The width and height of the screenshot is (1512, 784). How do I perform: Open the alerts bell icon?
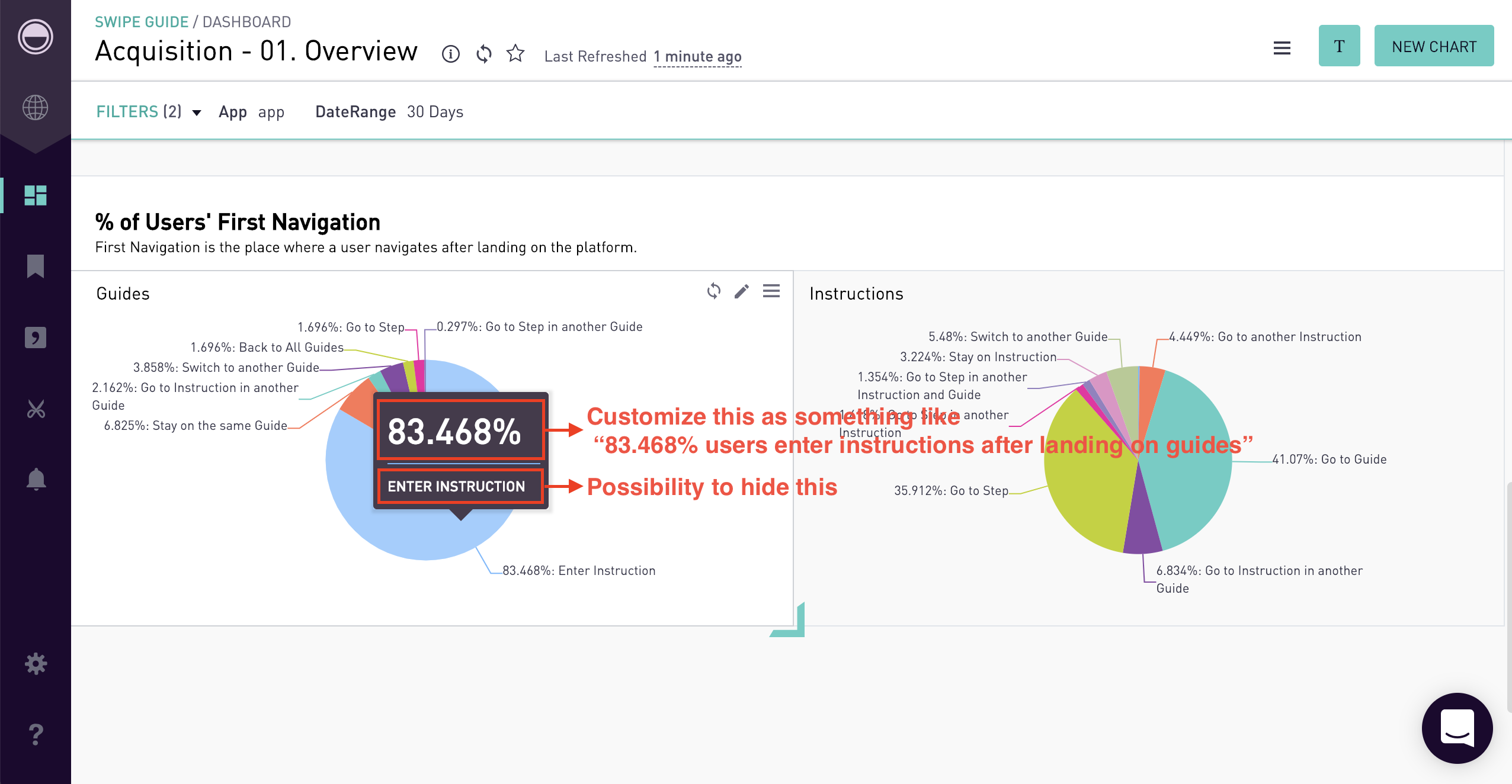(36, 479)
